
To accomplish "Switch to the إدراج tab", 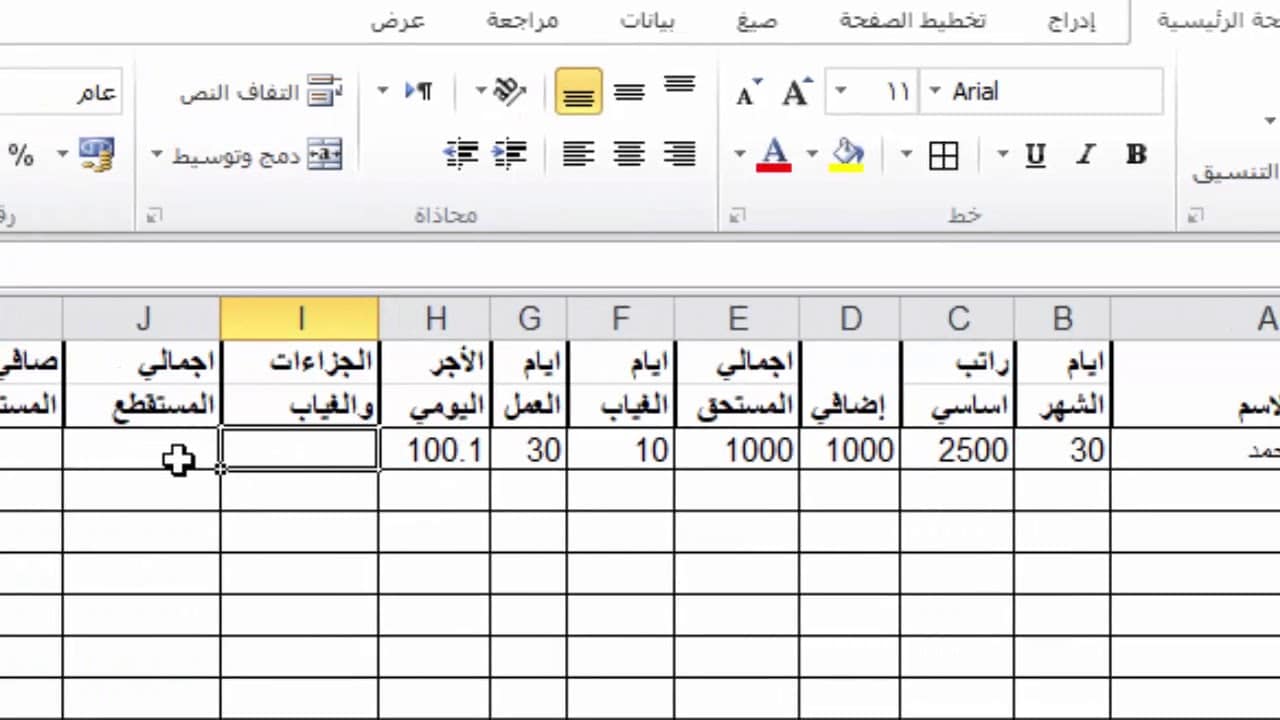I will (x=1071, y=21).
